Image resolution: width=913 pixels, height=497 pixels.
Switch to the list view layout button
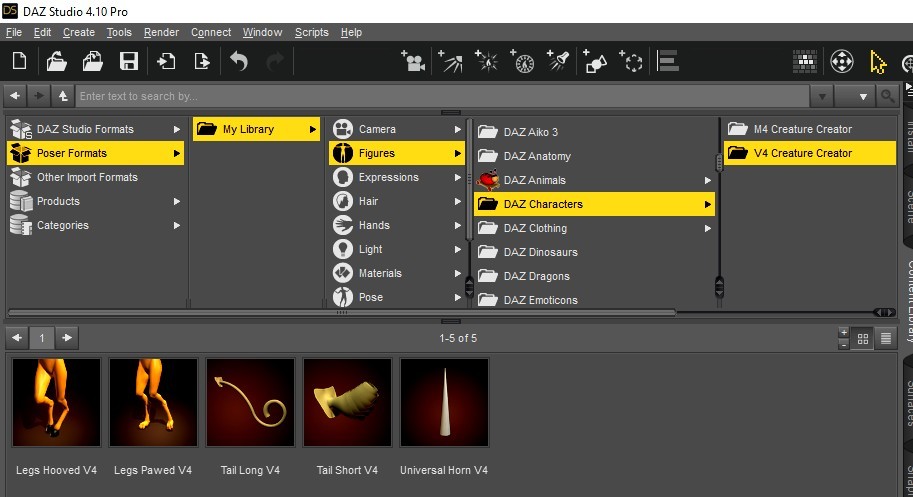[x=886, y=338]
